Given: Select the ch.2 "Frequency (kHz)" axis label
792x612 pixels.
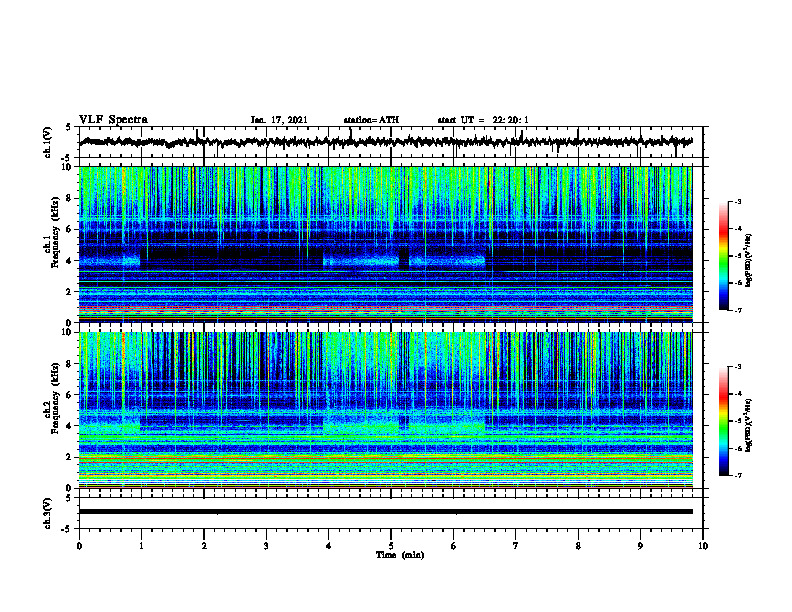Looking at the screenshot, I should coord(55,398).
